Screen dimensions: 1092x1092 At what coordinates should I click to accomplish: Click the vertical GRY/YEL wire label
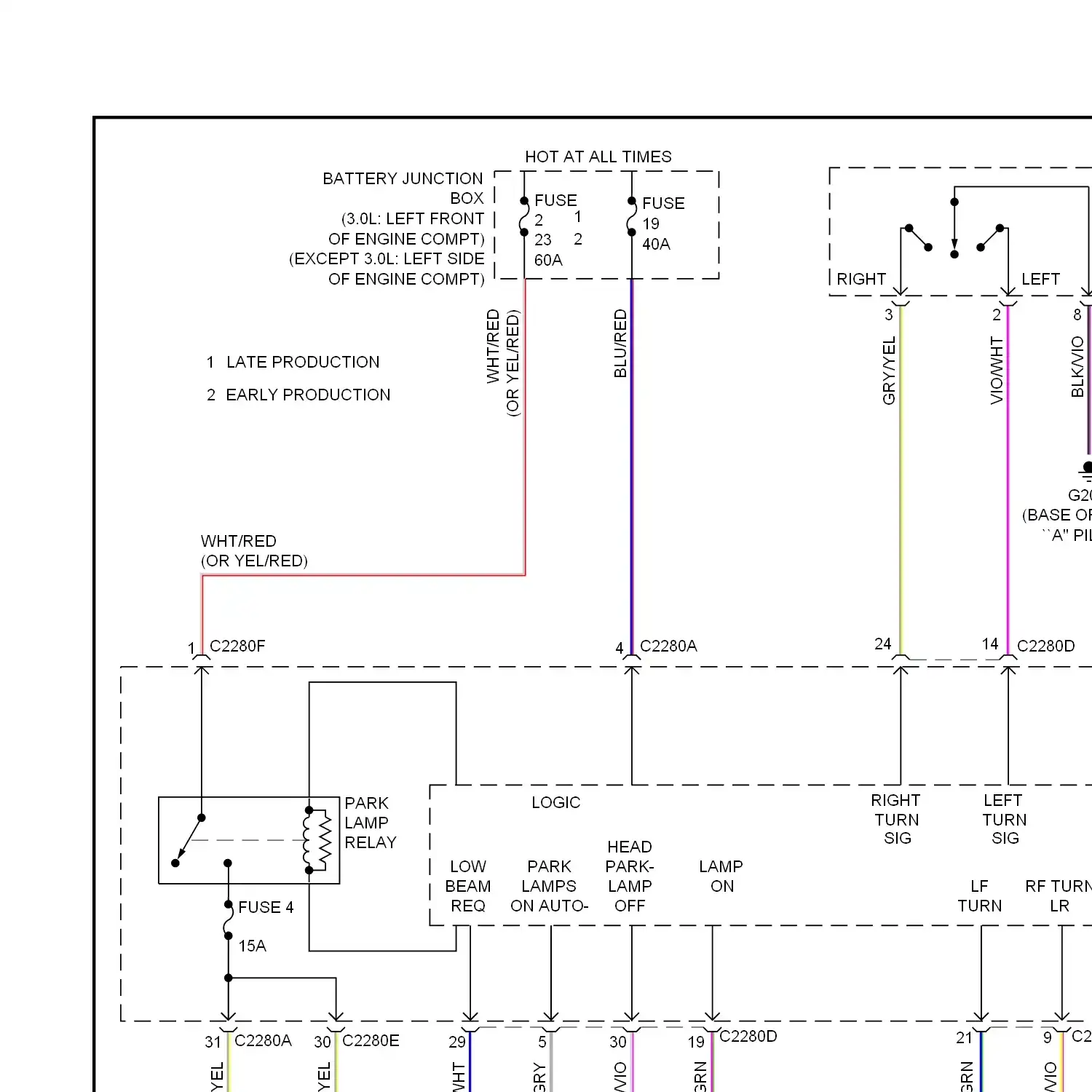[889, 371]
